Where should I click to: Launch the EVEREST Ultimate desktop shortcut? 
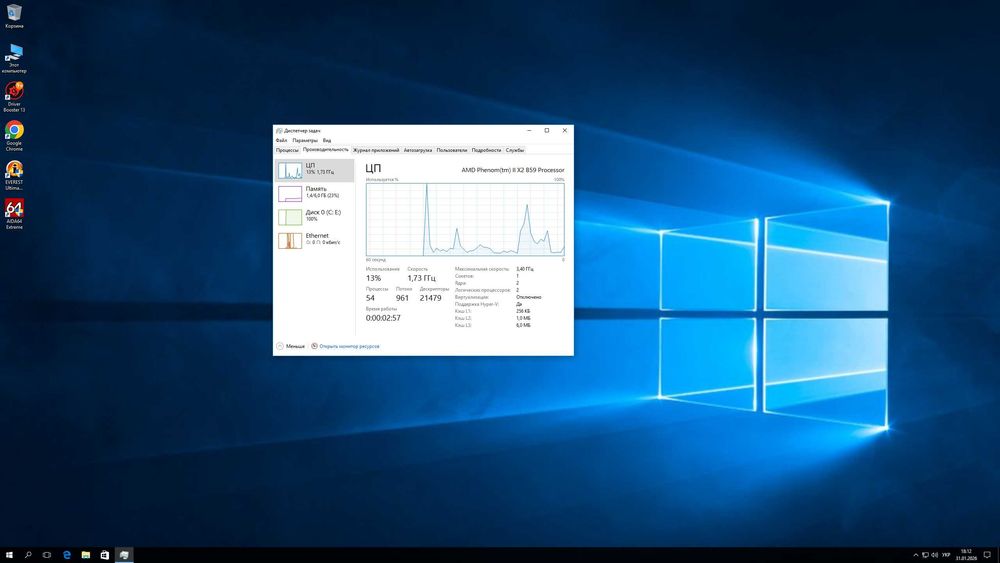pos(14,175)
